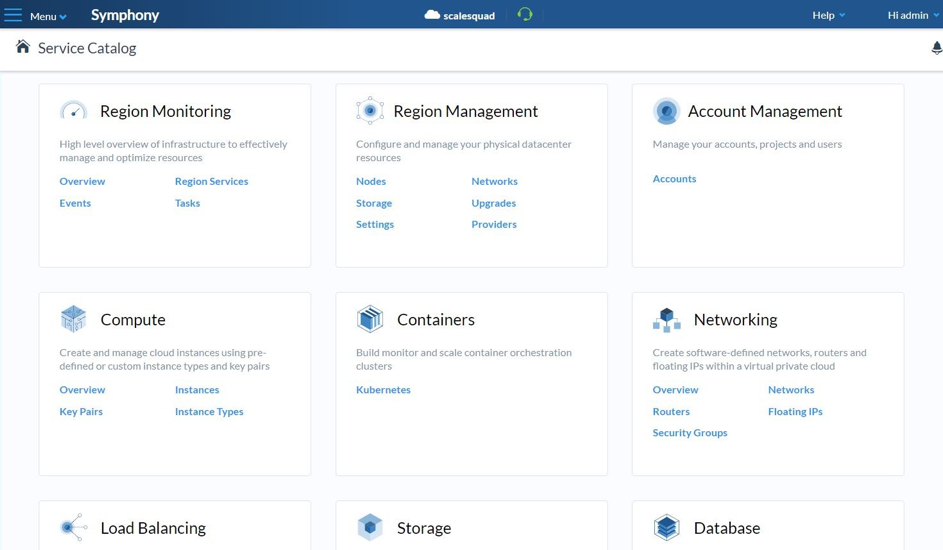This screenshot has width=943, height=550.
Task: Click the Account Management card heading
Action: tap(765, 111)
